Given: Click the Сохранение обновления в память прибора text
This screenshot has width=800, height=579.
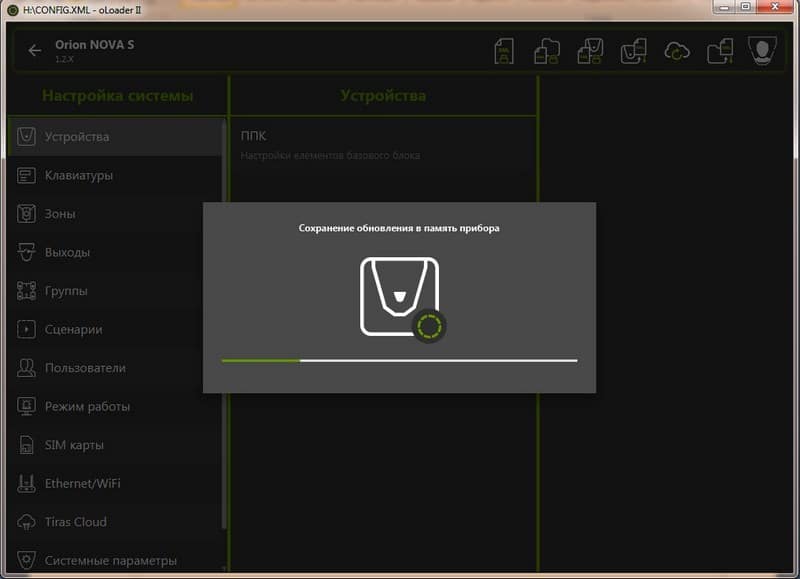Looking at the screenshot, I should tap(399, 228).
